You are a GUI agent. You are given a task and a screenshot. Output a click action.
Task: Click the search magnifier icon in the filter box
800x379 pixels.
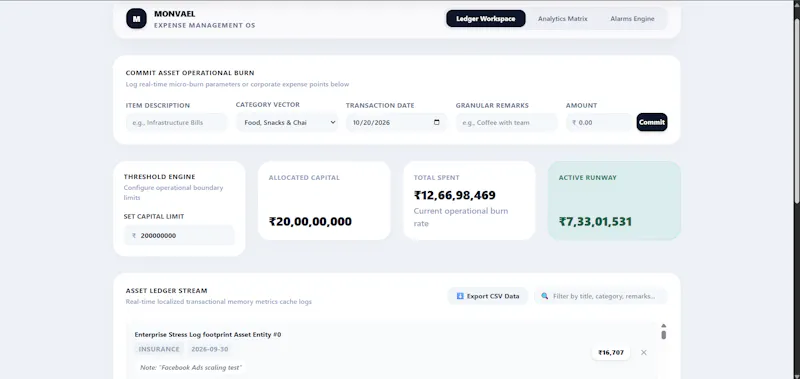(x=544, y=296)
